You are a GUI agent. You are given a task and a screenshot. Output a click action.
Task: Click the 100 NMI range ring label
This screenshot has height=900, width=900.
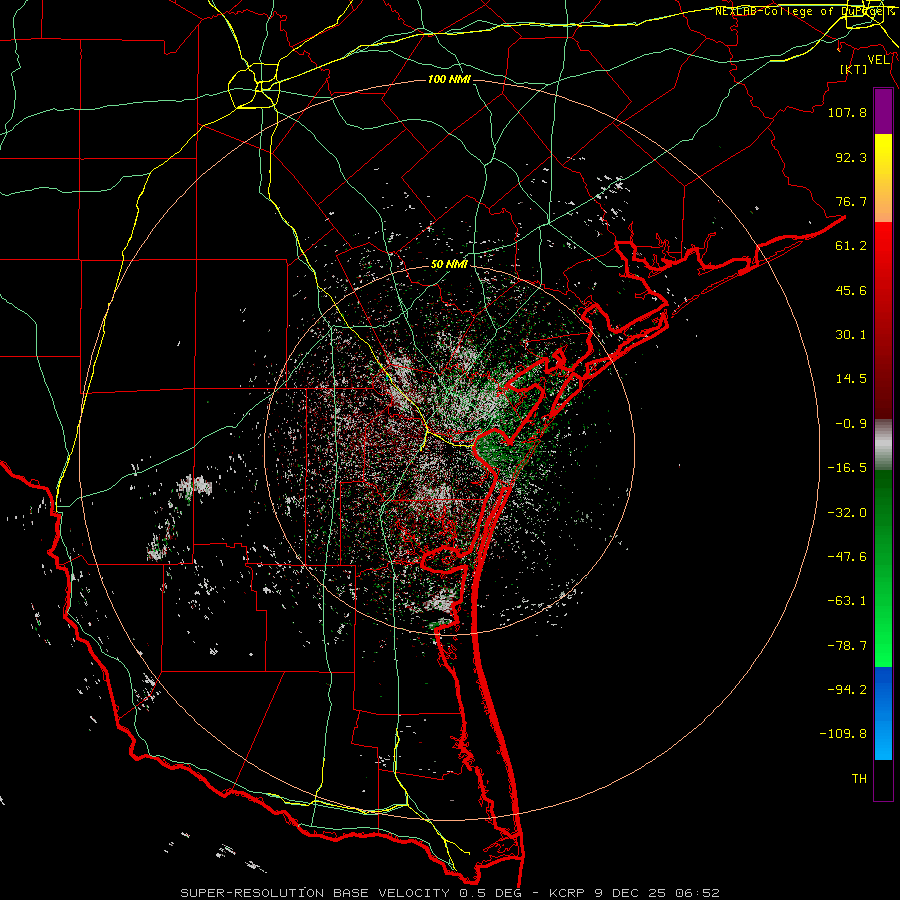[449, 79]
